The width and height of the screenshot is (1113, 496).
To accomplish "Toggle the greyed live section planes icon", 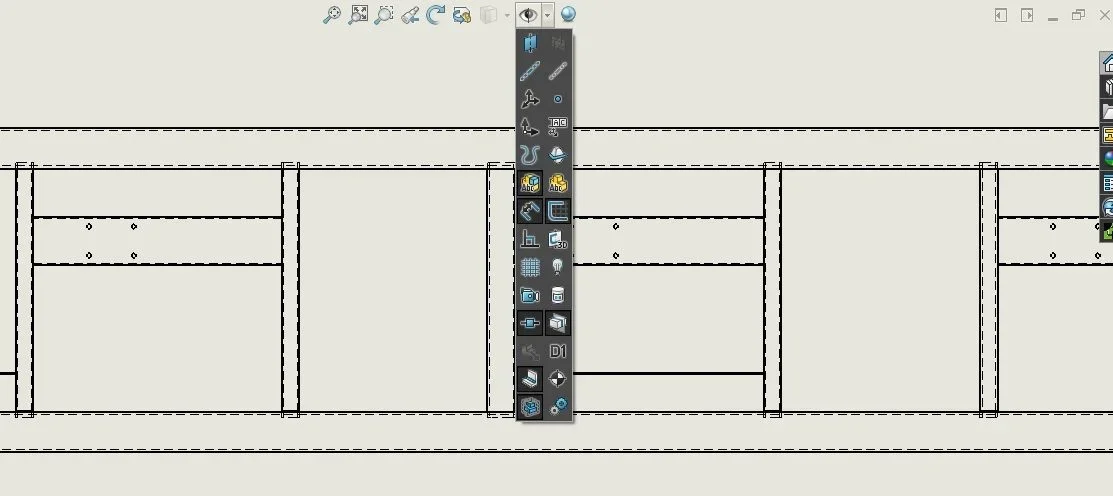I will 558,43.
